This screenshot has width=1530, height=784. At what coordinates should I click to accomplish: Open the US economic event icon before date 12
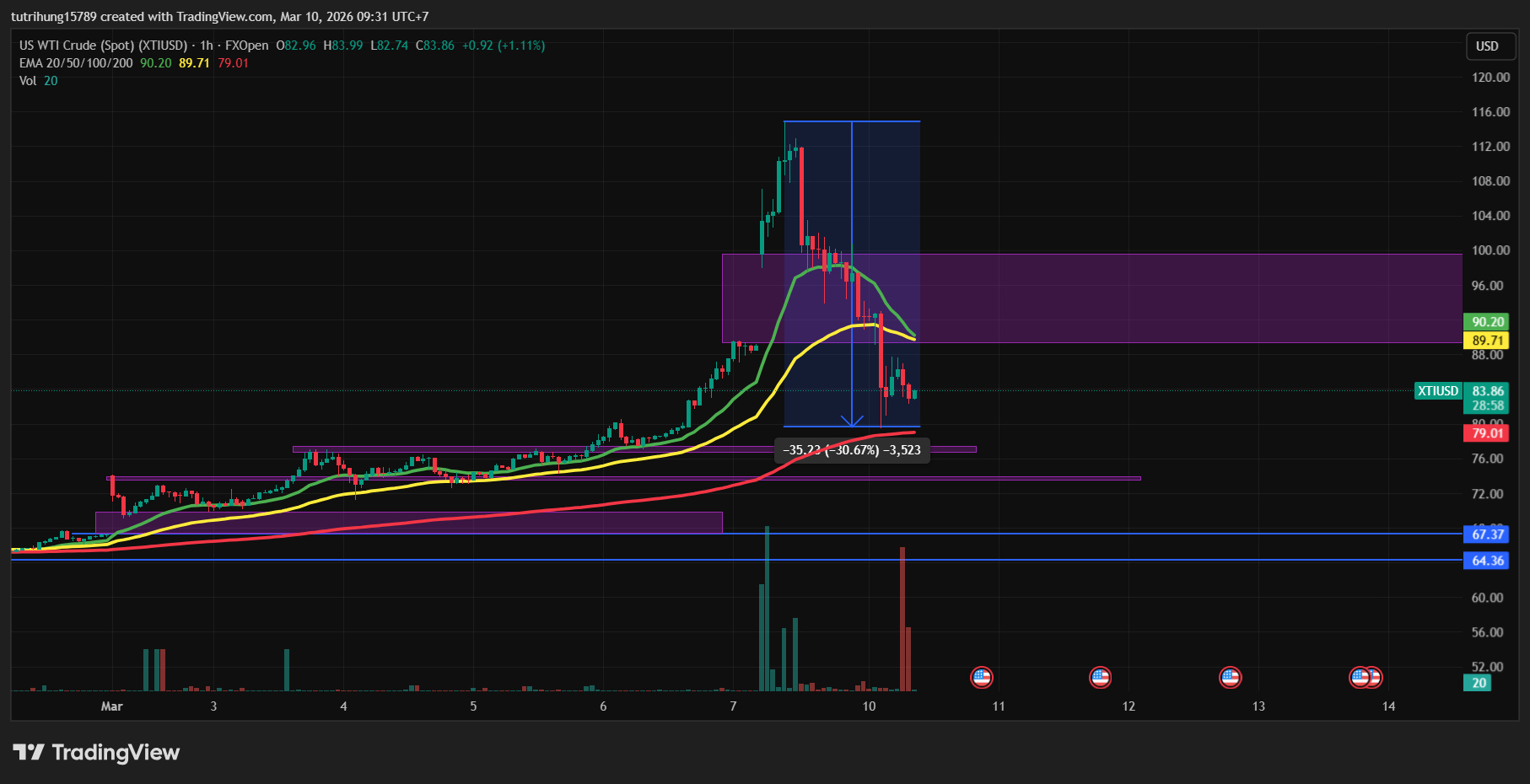1100,677
